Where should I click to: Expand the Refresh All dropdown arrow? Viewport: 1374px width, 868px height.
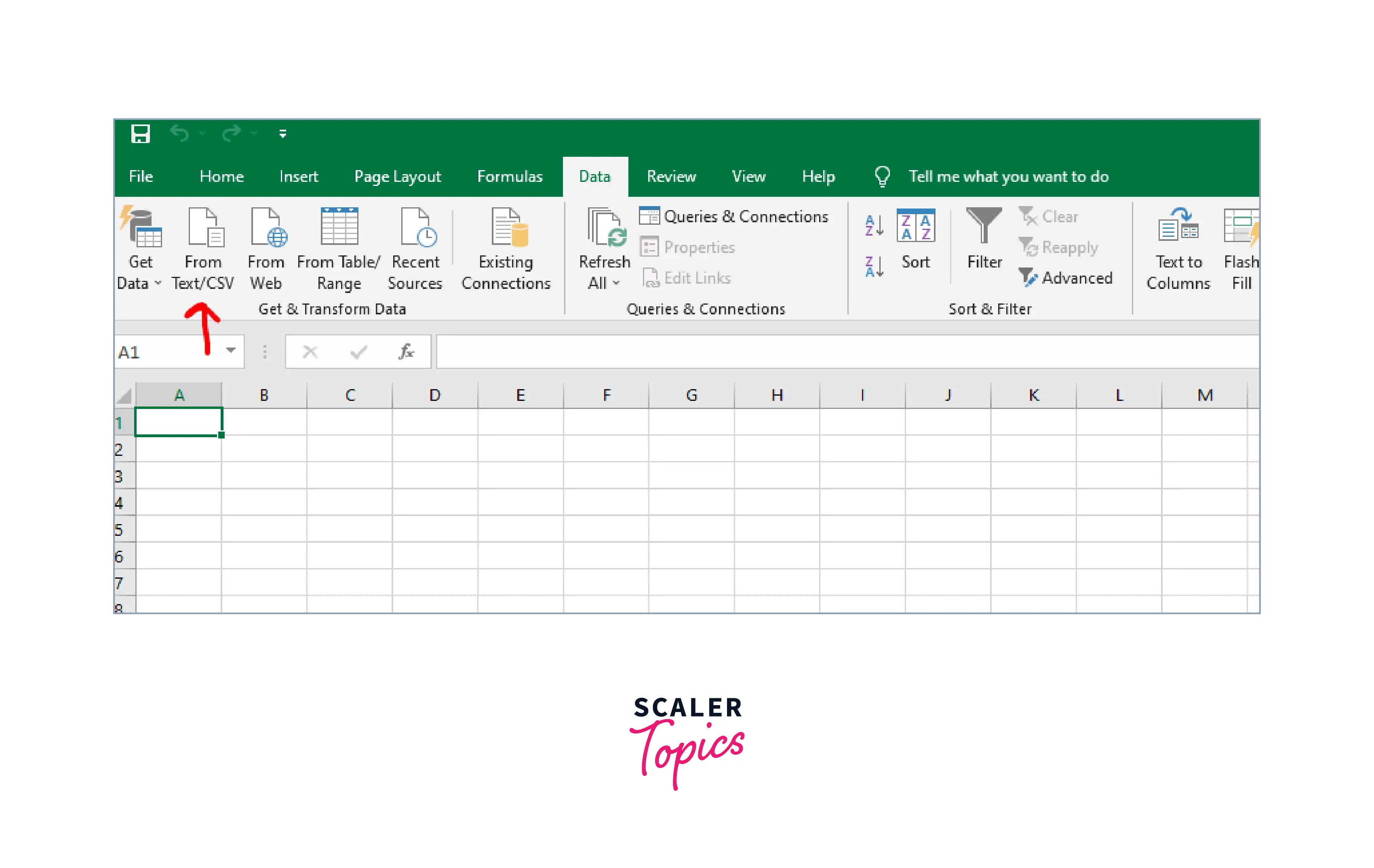pos(616,283)
